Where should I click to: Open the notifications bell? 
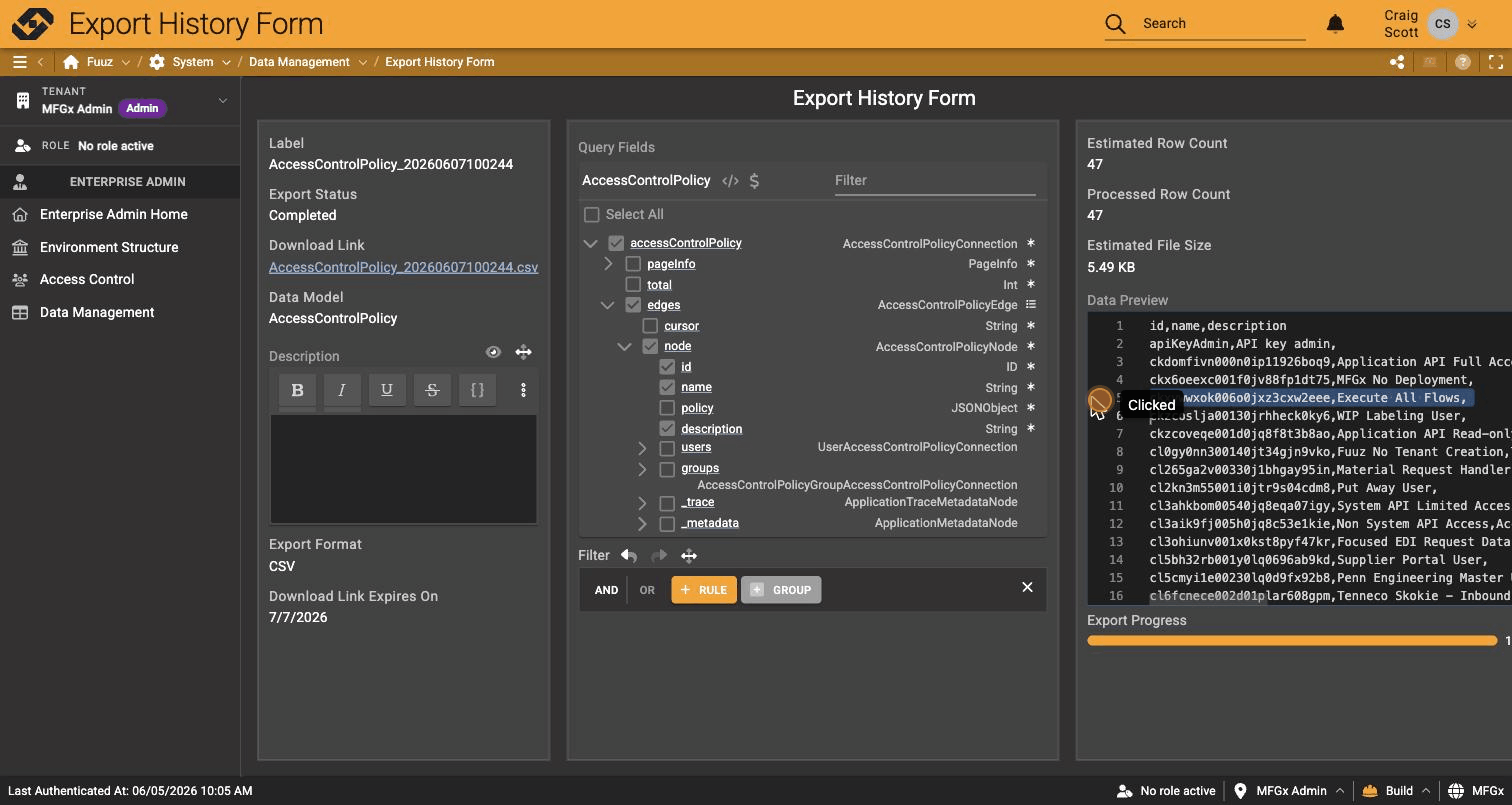tap(1335, 23)
